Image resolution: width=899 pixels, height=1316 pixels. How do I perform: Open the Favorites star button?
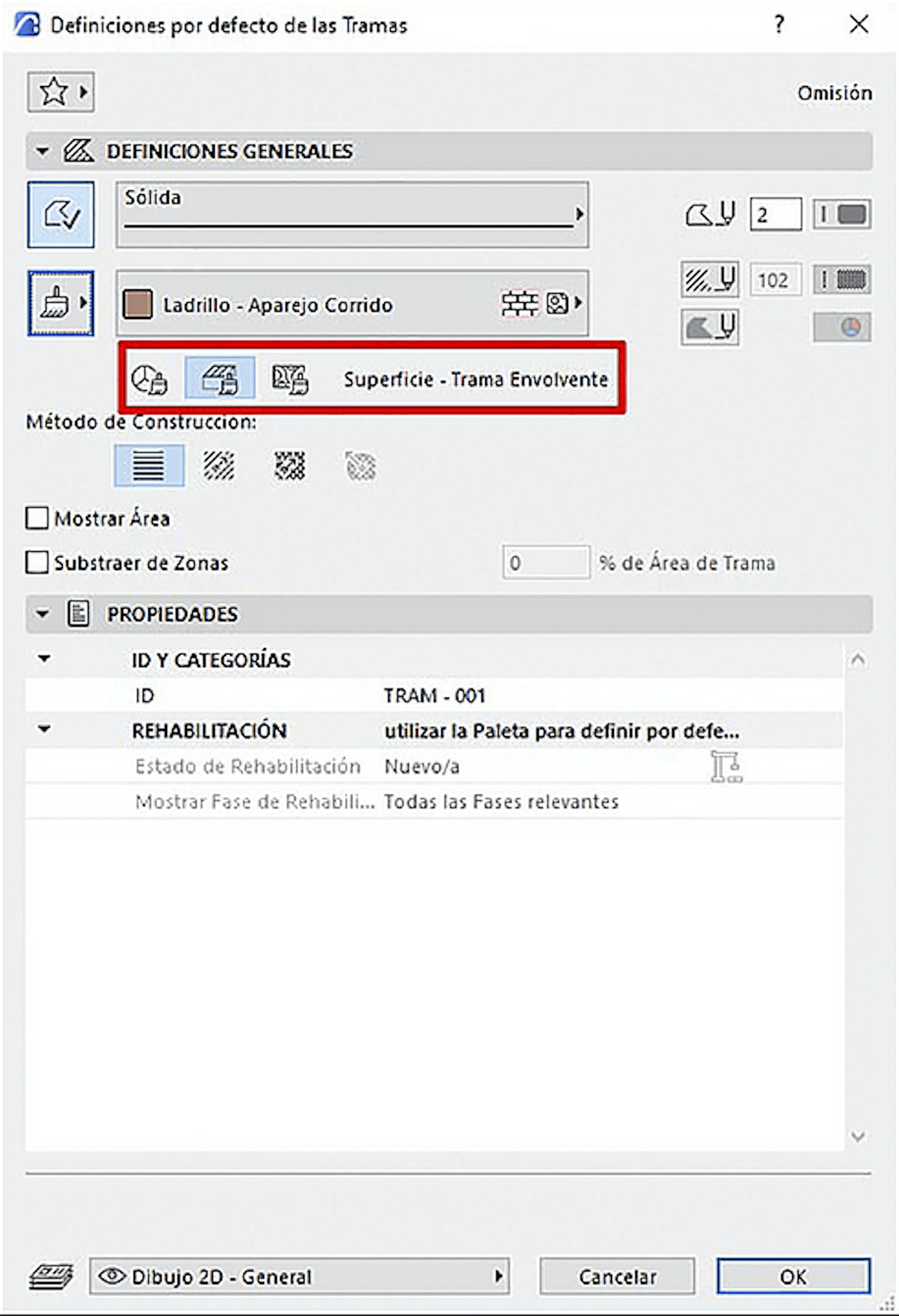click(x=60, y=92)
